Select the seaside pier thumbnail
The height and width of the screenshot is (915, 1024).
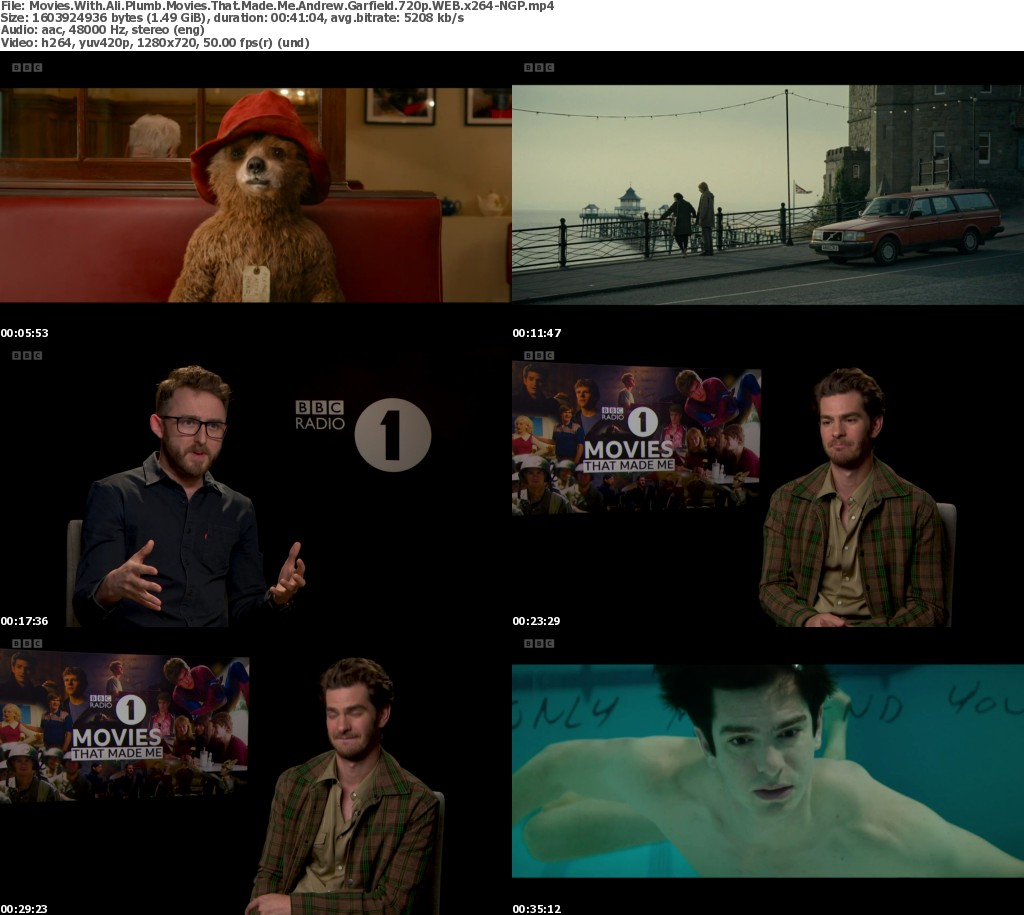coord(767,195)
